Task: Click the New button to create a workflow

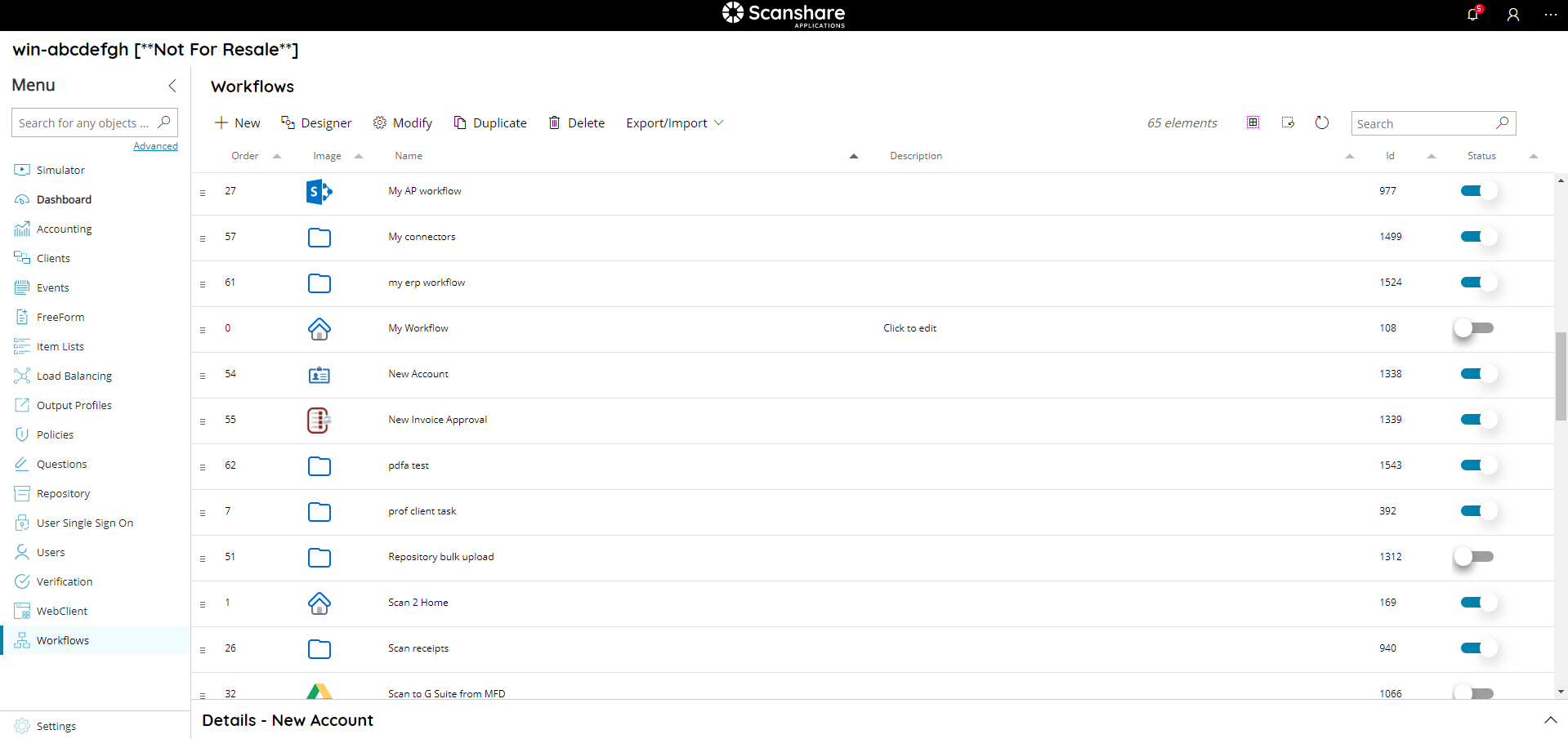Action: click(x=236, y=122)
